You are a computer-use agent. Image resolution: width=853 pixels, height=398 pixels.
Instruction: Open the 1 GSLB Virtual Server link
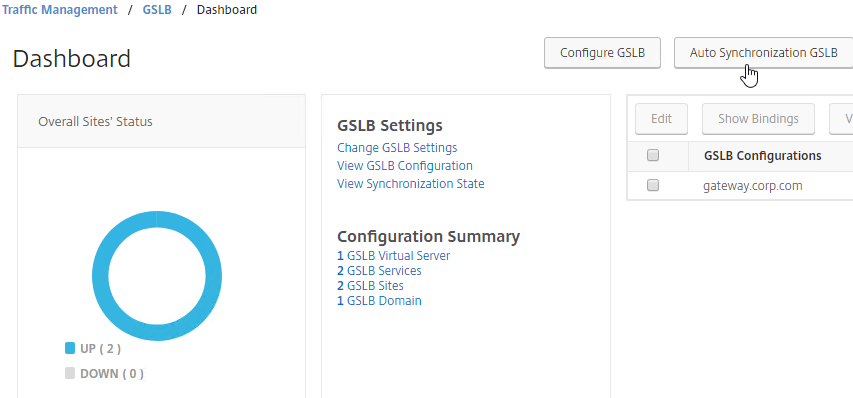pos(393,256)
